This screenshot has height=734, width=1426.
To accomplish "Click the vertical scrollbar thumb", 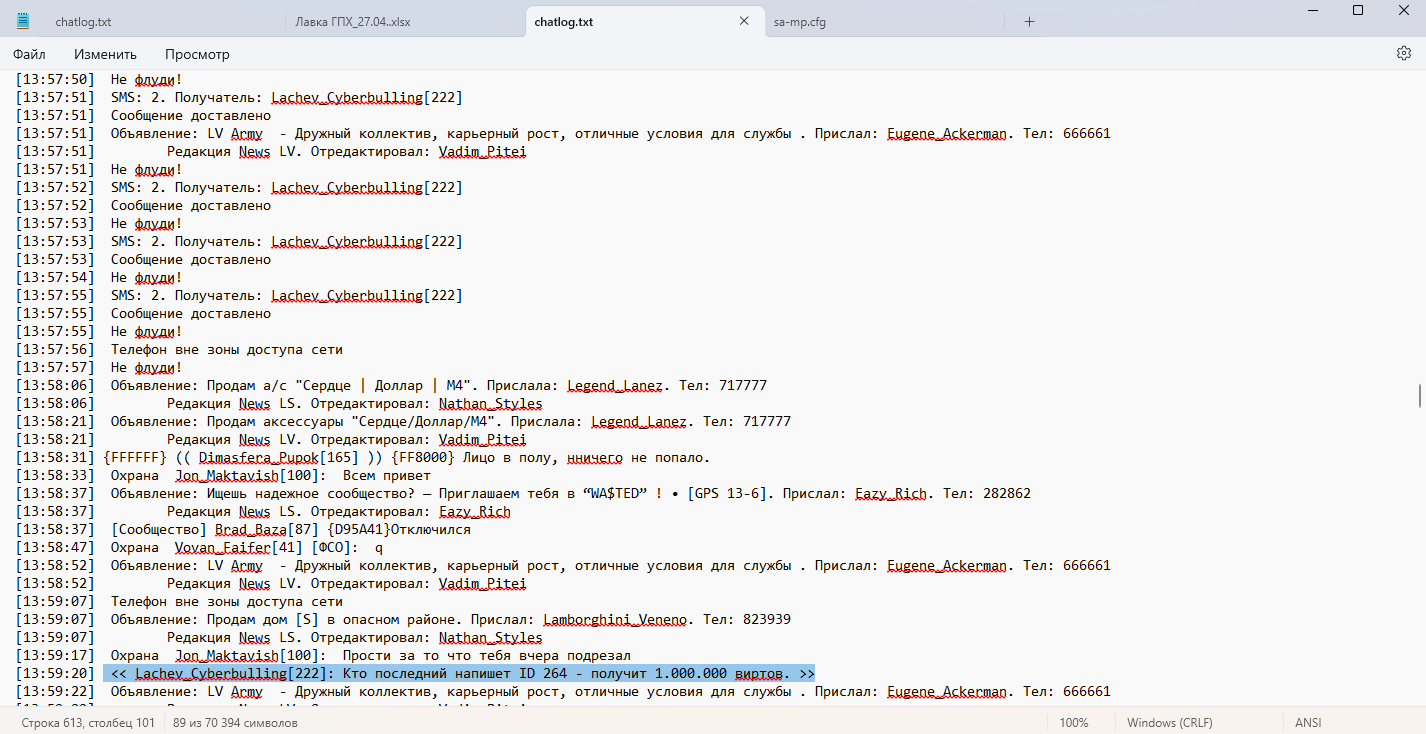I will (1420, 396).
